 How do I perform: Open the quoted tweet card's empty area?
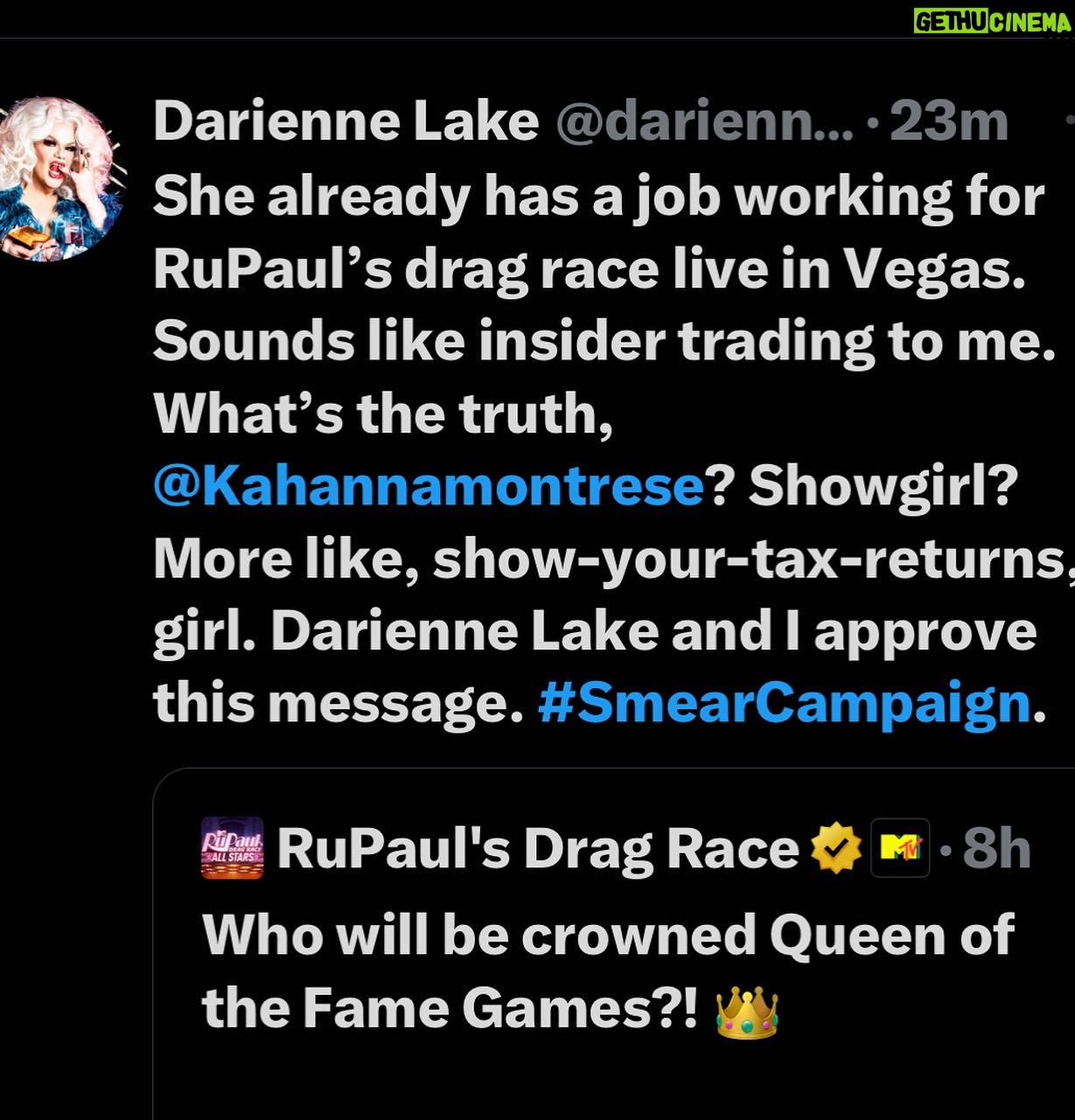tap(612, 1080)
